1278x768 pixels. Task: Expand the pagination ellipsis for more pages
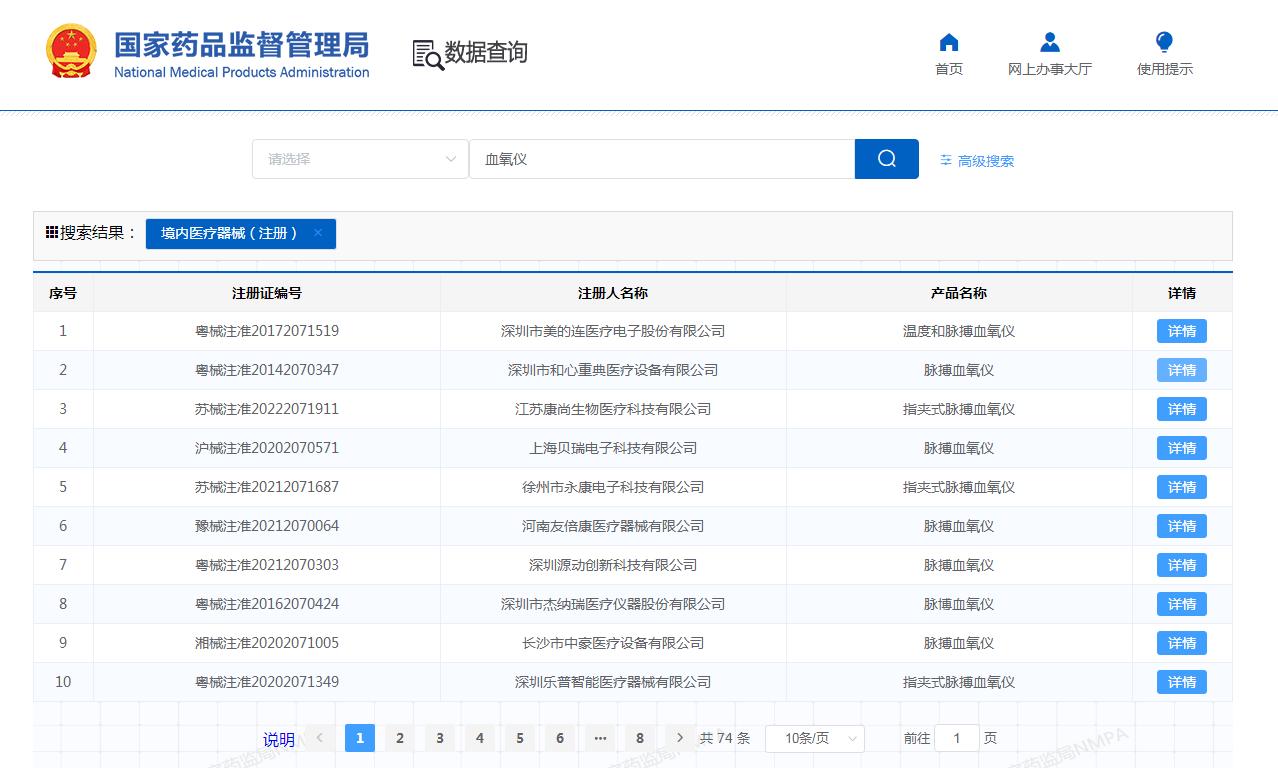(x=600, y=739)
